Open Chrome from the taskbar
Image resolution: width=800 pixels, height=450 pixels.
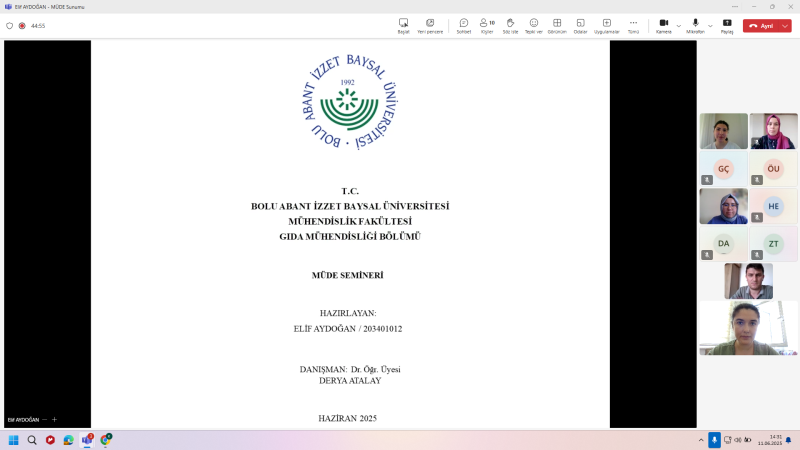(106, 440)
